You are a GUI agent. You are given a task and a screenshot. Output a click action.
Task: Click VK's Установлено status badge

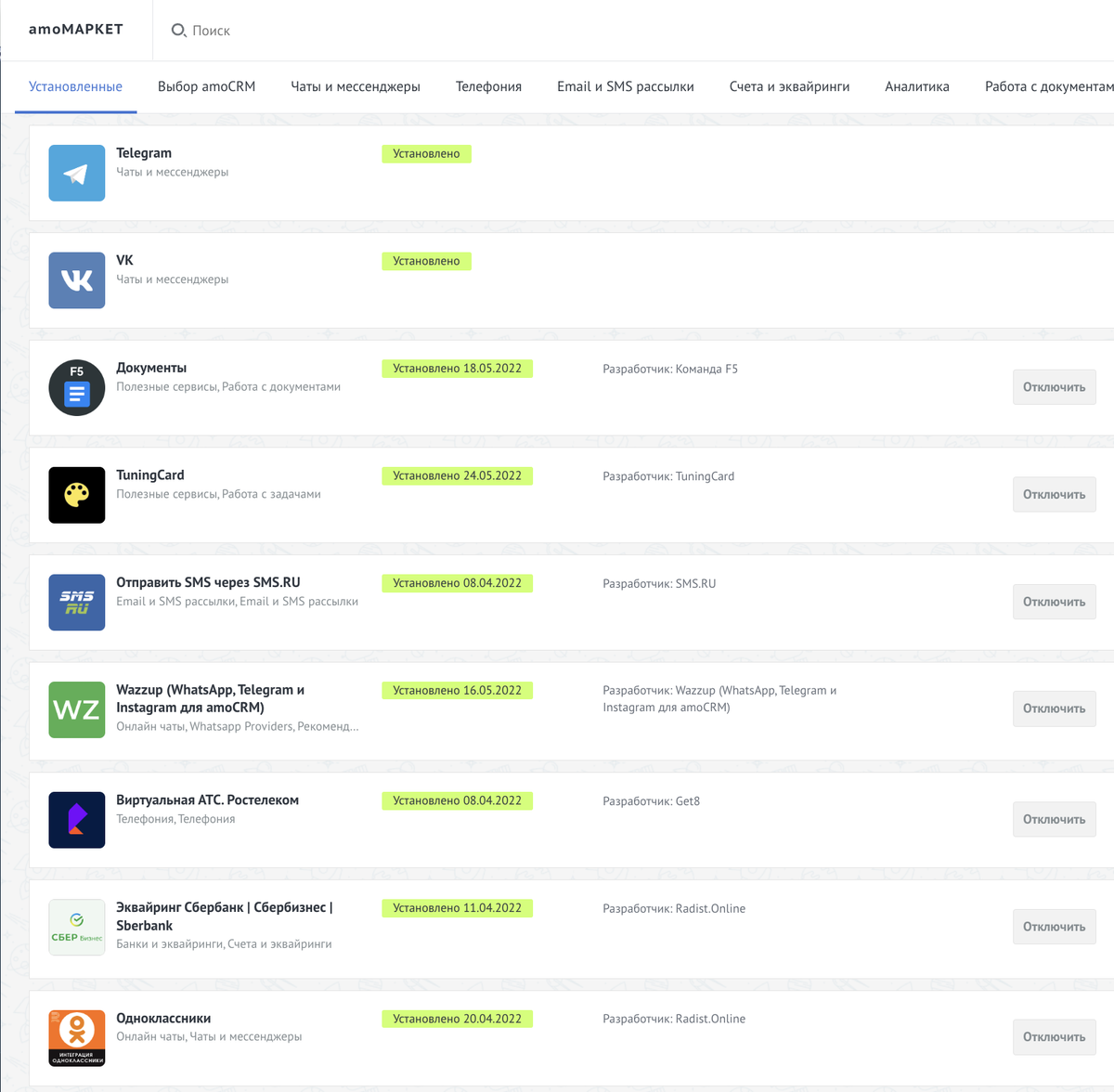(x=426, y=261)
